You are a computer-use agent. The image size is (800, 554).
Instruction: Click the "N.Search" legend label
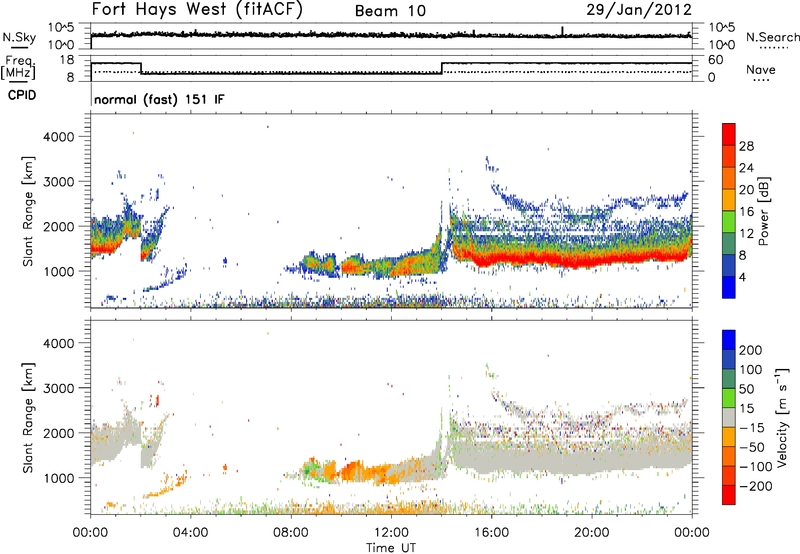click(x=772, y=37)
